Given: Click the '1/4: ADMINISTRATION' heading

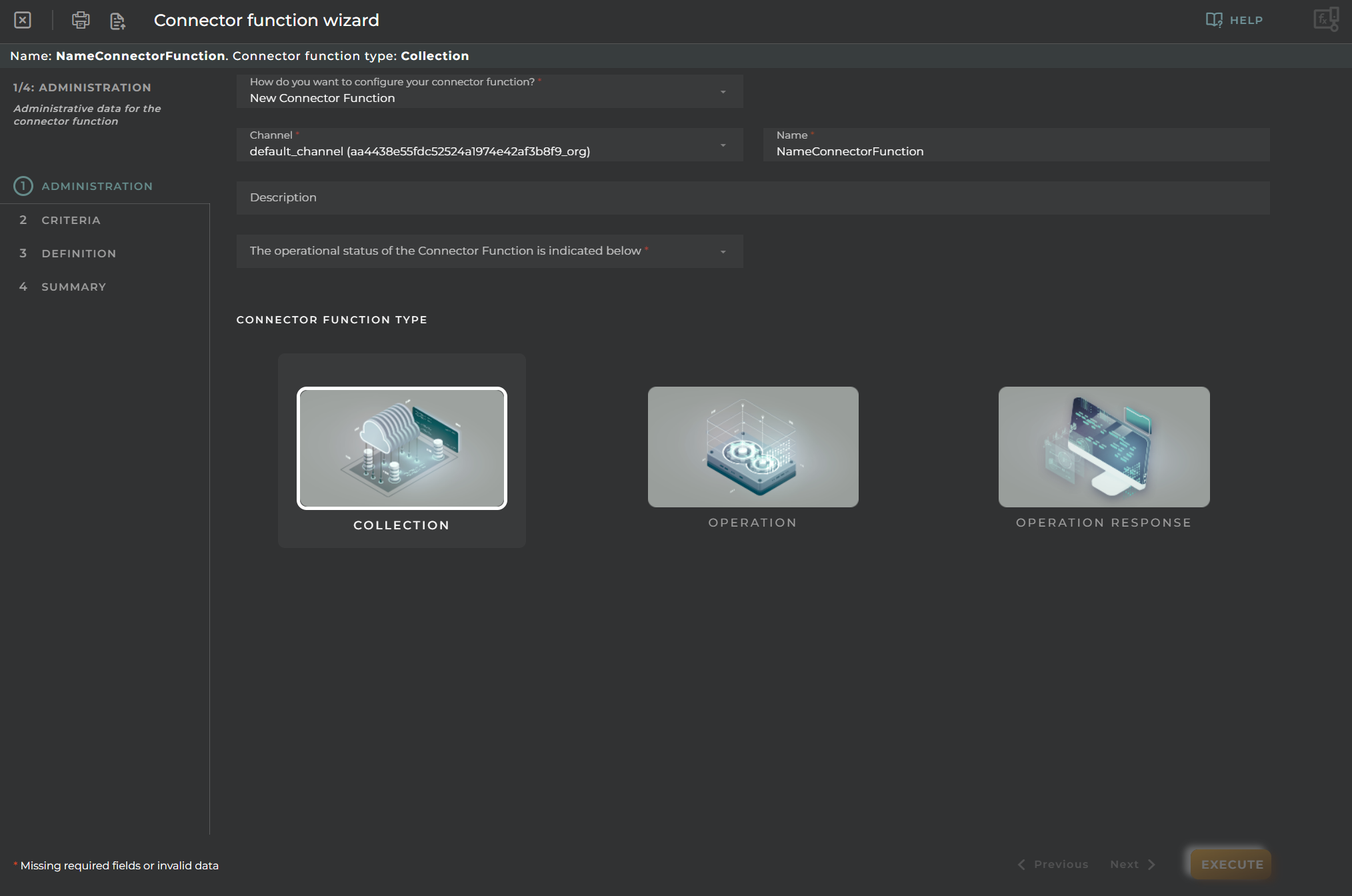Looking at the screenshot, I should pos(82,87).
